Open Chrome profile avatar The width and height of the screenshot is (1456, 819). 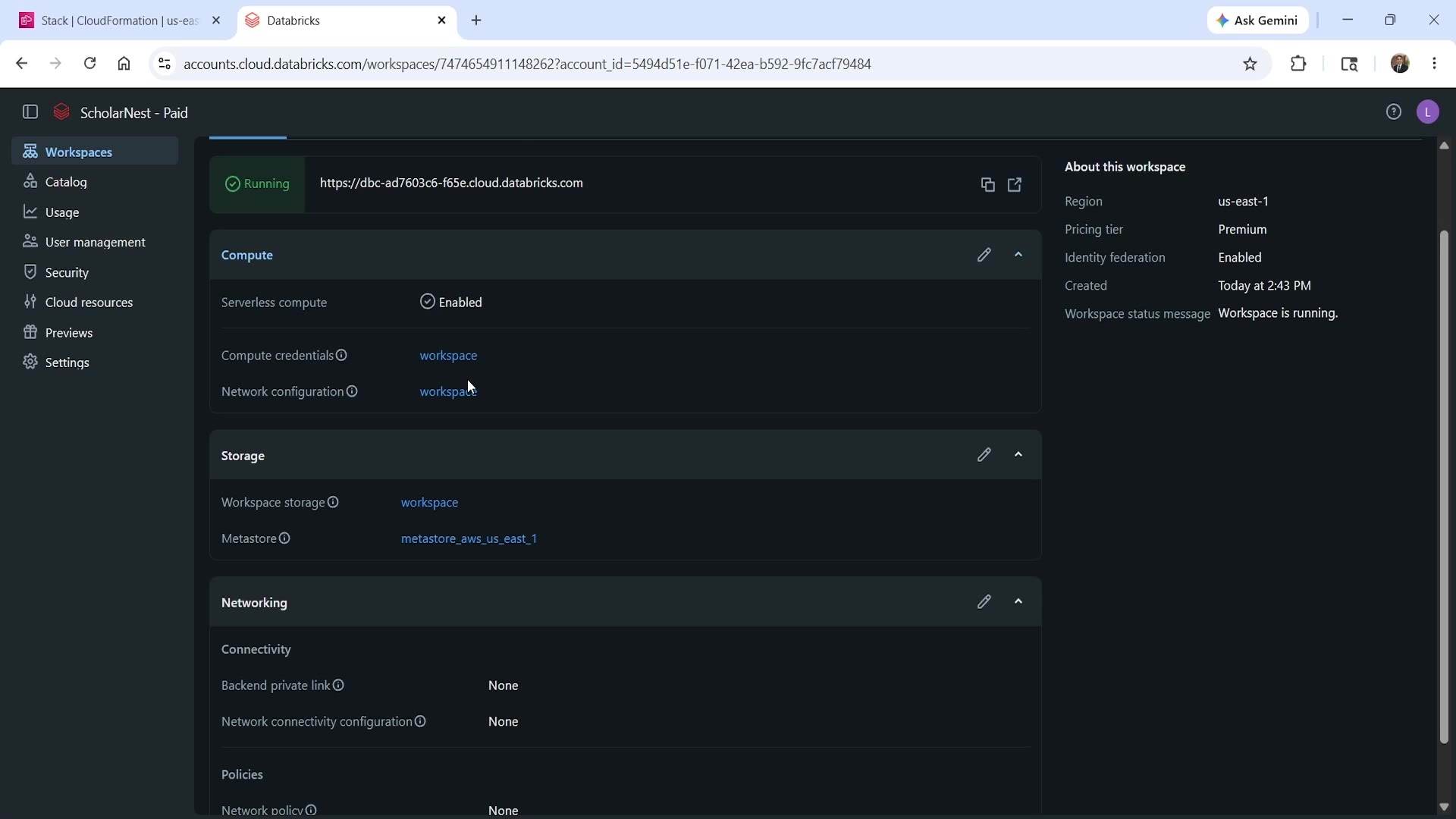click(x=1401, y=64)
